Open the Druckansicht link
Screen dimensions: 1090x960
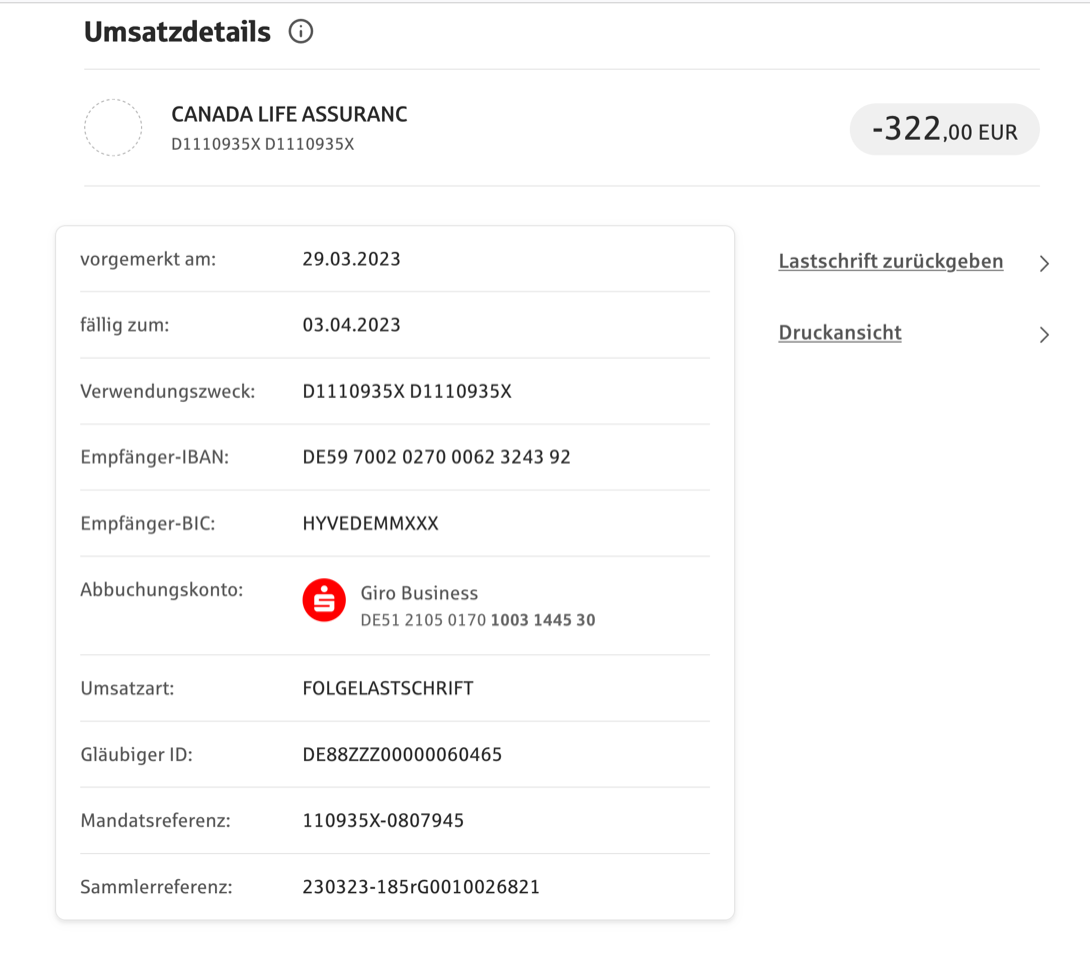pyautogui.click(x=840, y=333)
